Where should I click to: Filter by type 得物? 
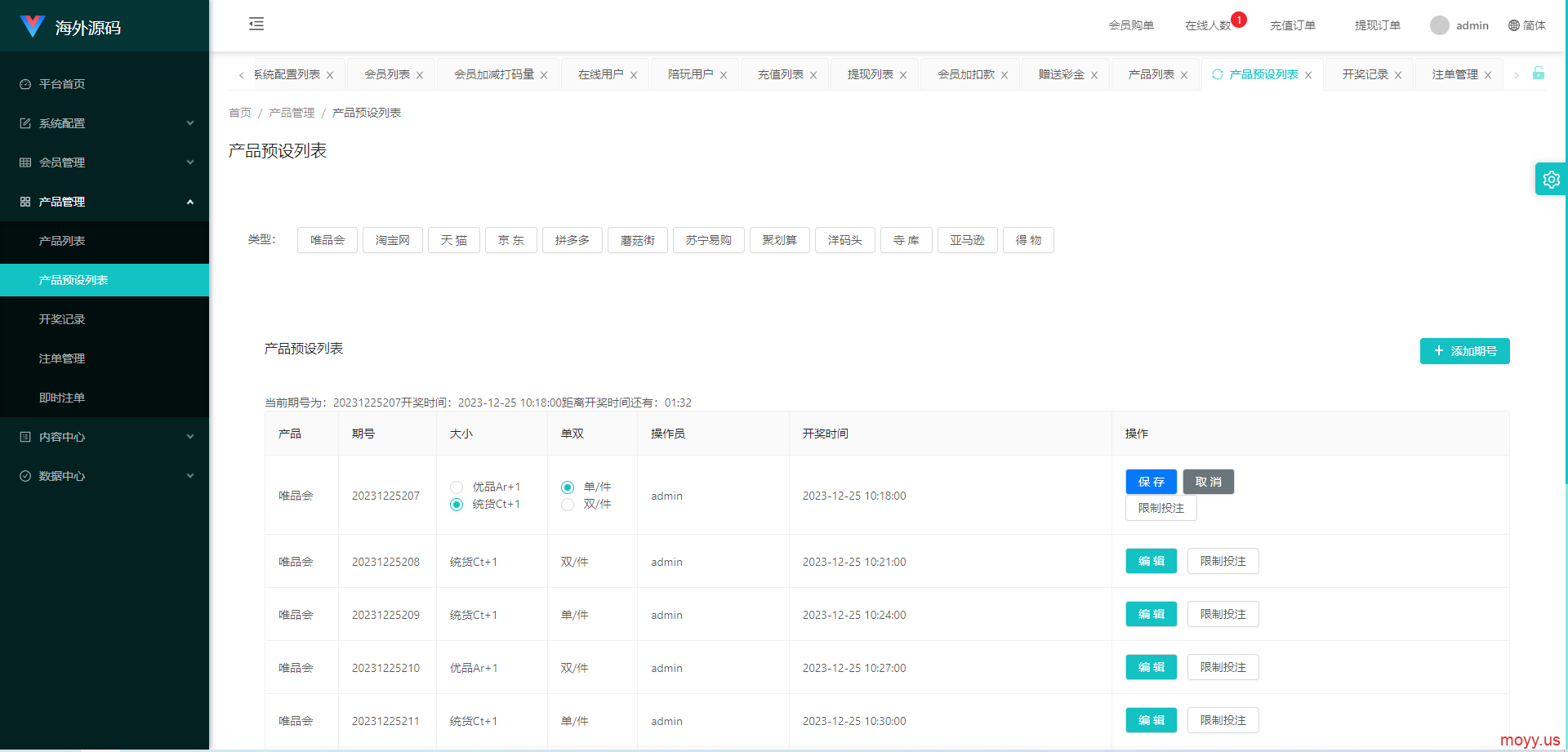tap(1028, 240)
